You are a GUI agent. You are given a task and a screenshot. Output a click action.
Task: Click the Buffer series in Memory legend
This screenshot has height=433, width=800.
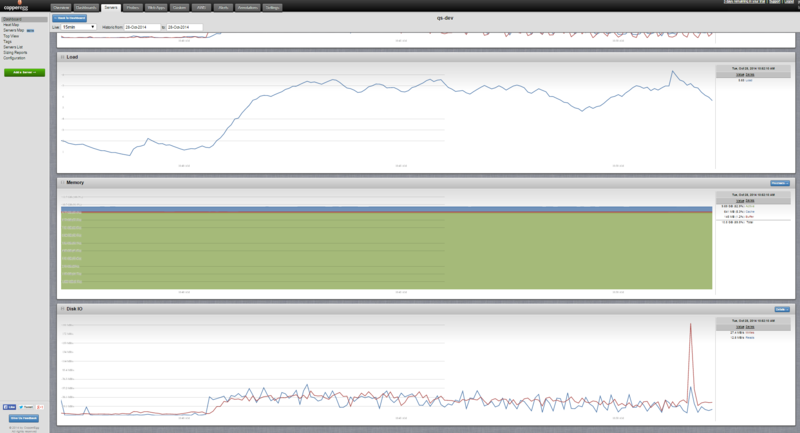pos(750,217)
